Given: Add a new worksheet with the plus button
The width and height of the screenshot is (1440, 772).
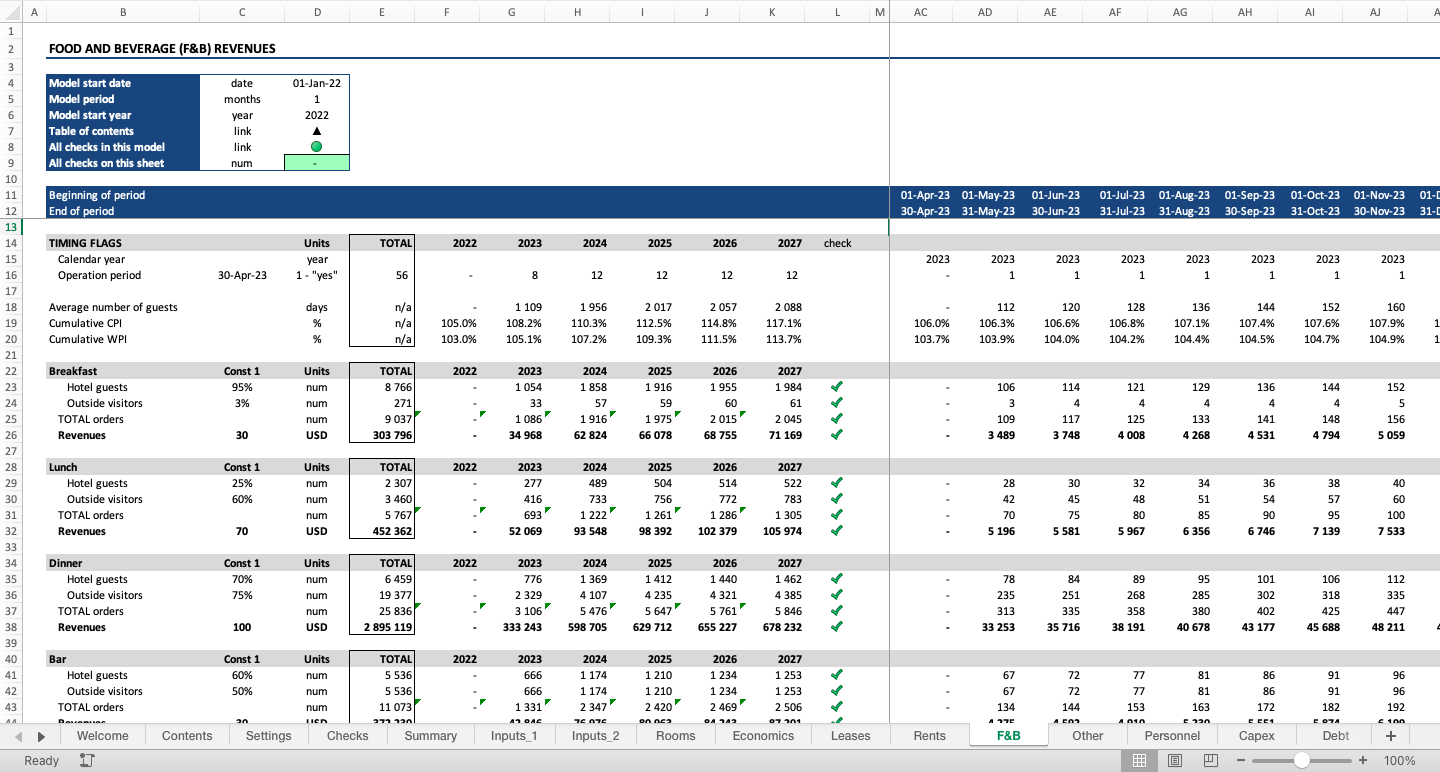Looking at the screenshot, I should point(1390,735).
